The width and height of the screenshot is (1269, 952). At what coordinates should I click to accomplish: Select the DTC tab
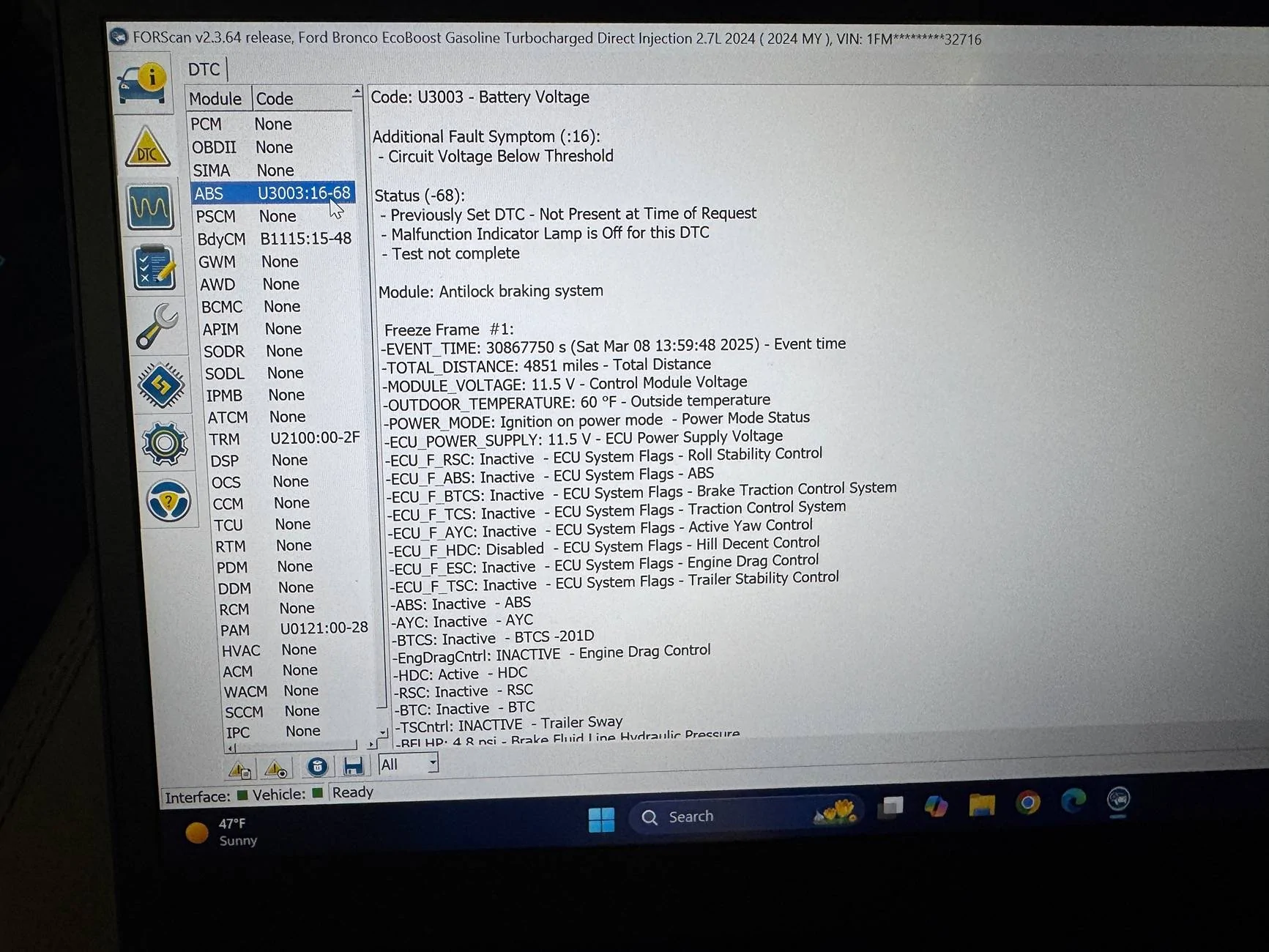tap(204, 70)
